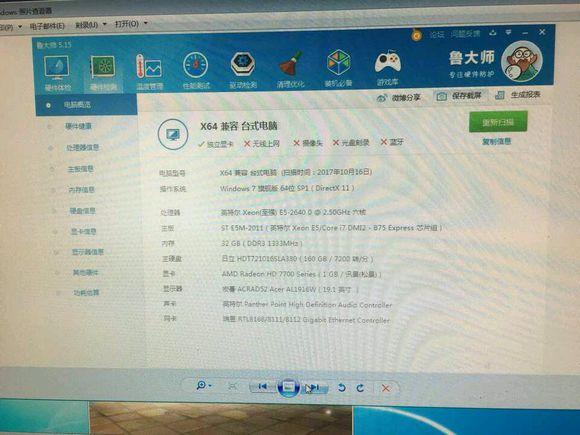The width and height of the screenshot is (580, 435).
Task: Click the computer monitor icon beside X64 title
Action: point(173,134)
